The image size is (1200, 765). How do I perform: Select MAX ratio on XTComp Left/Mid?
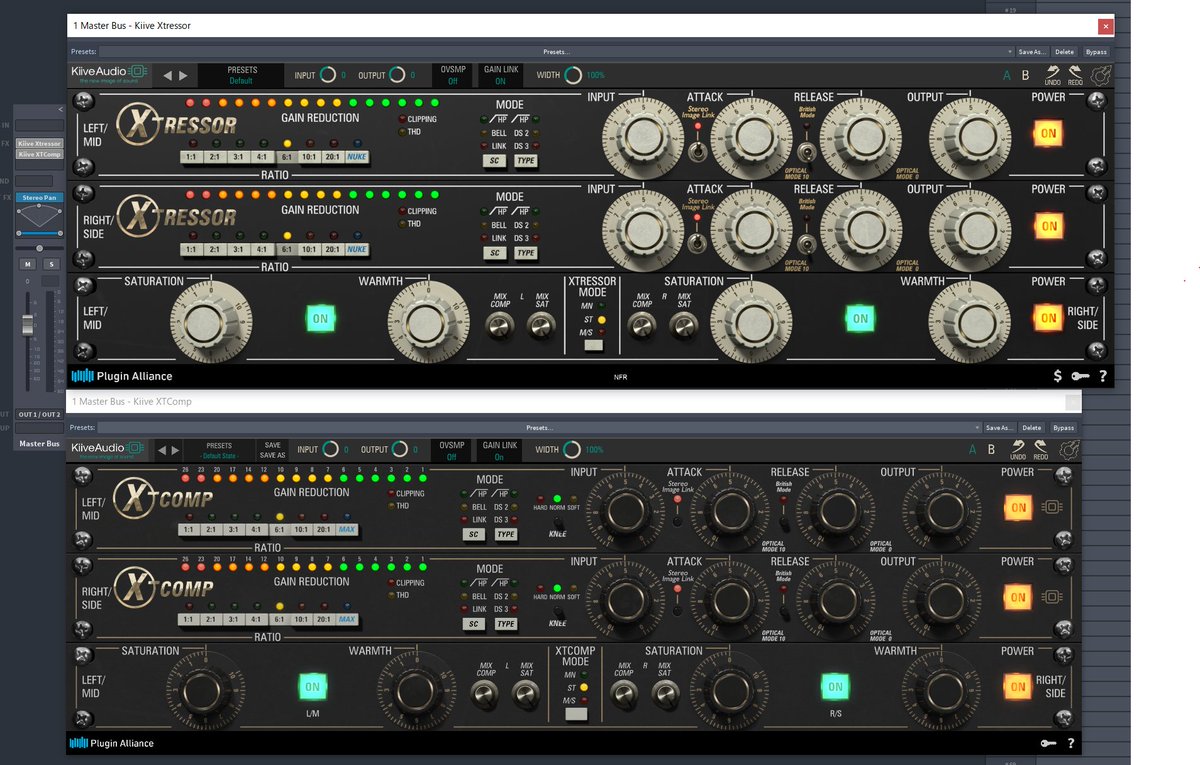pyautogui.click(x=347, y=529)
